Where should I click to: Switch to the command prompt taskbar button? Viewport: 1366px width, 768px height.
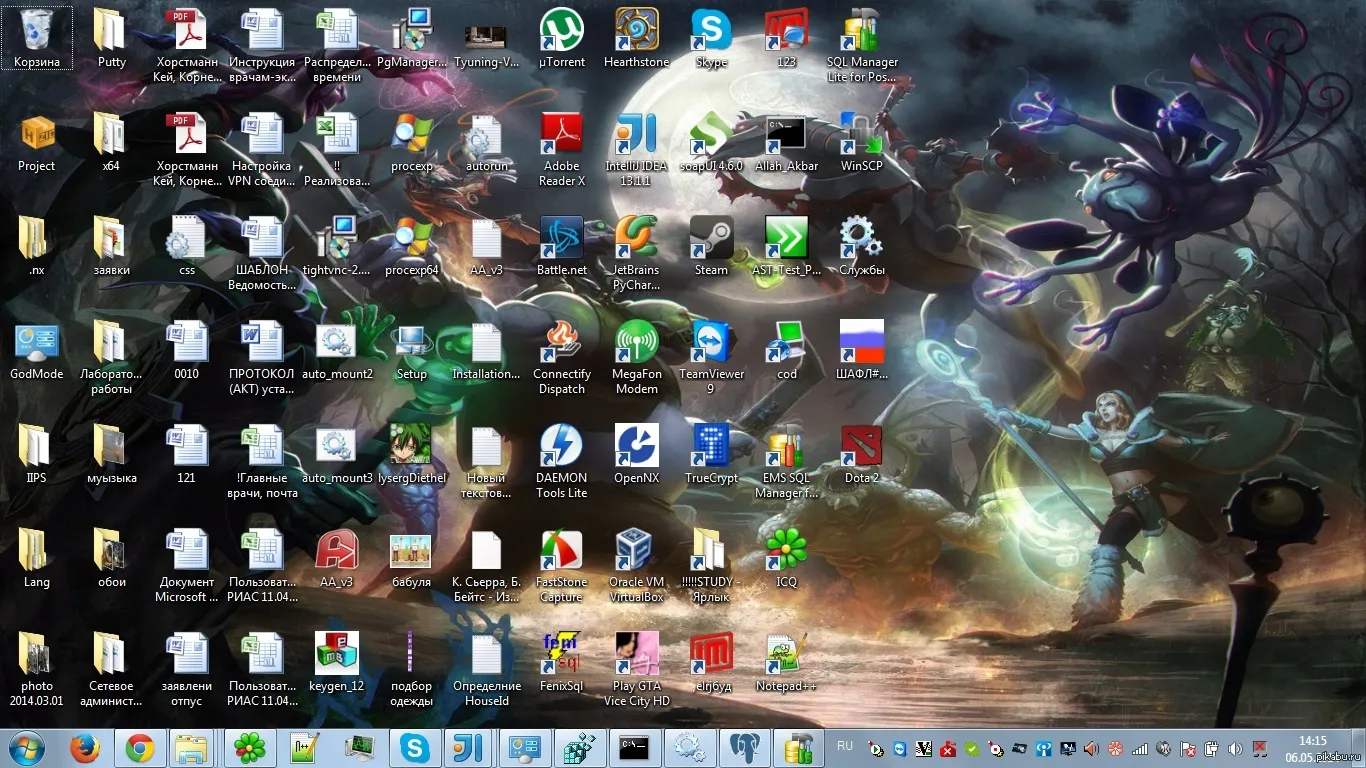(634, 748)
